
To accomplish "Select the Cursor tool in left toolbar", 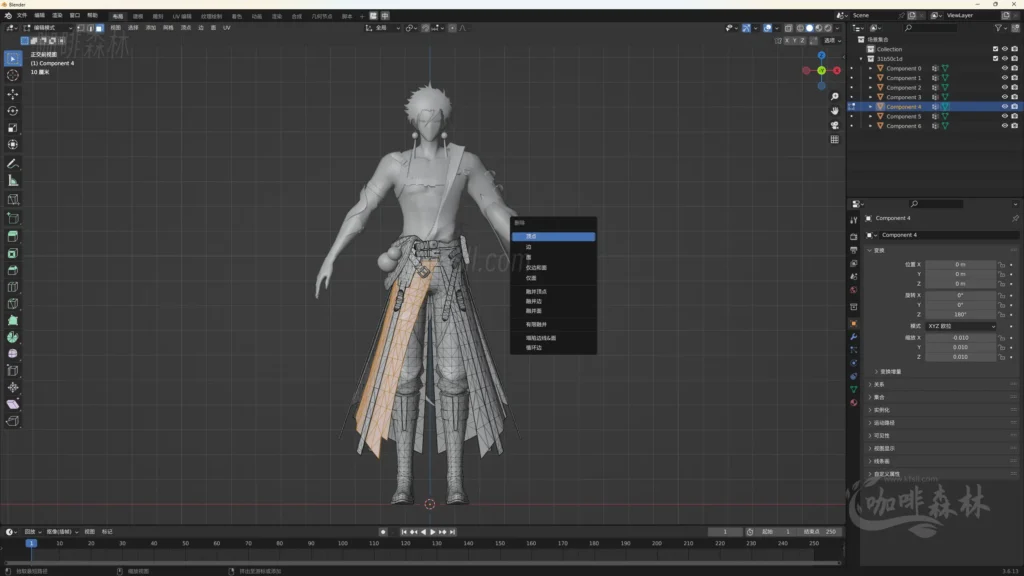I will pyautogui.click(x=13, y=75).
